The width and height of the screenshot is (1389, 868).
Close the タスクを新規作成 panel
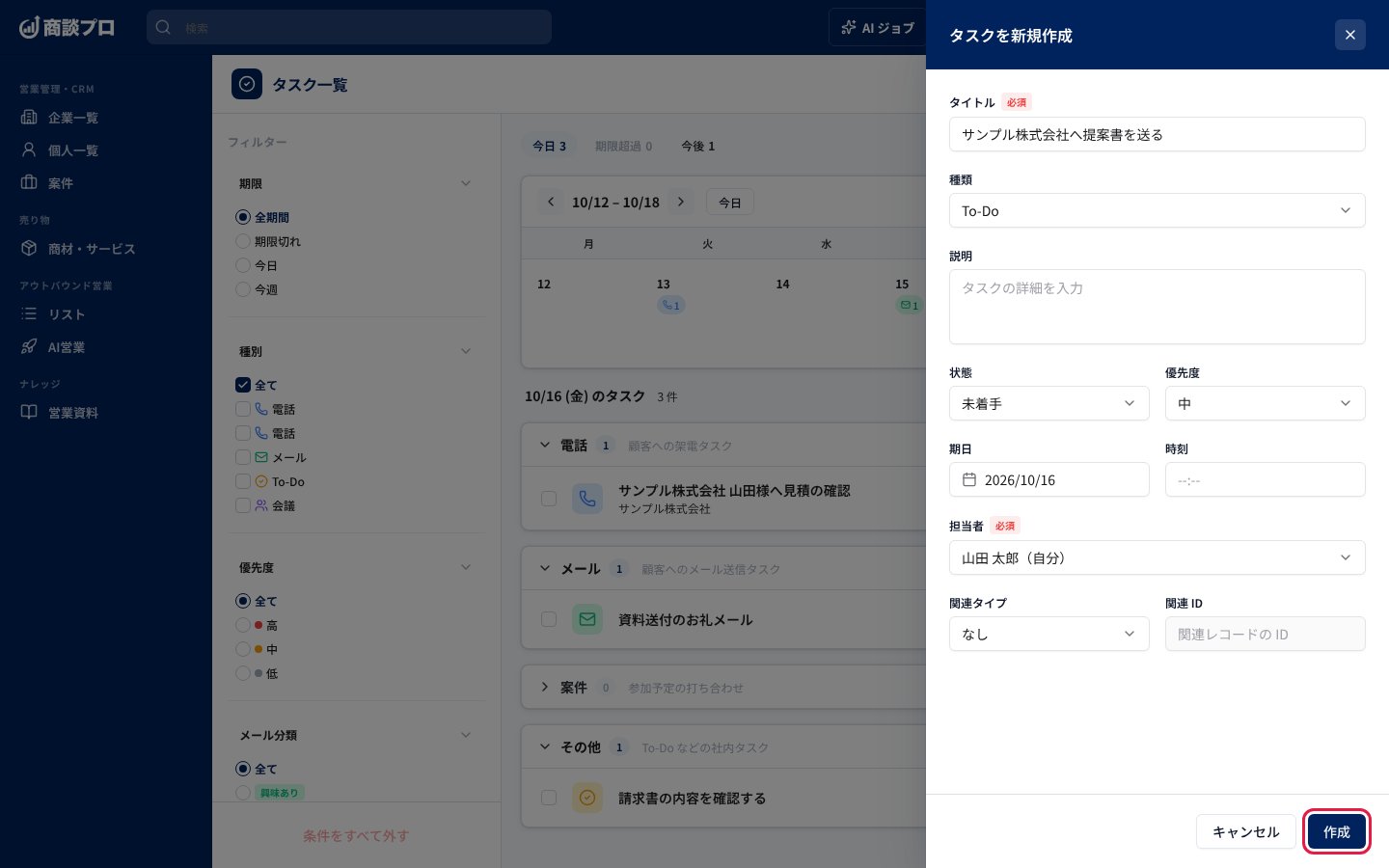click(1350, 35)
